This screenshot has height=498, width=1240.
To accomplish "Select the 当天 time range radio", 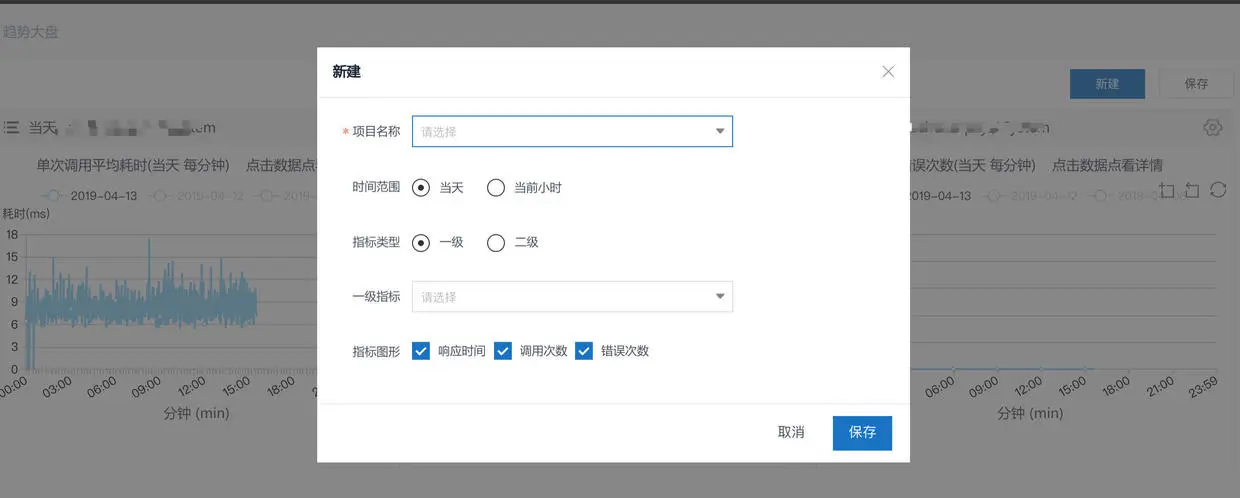I will pyautogui.click(x=421, y=187).
